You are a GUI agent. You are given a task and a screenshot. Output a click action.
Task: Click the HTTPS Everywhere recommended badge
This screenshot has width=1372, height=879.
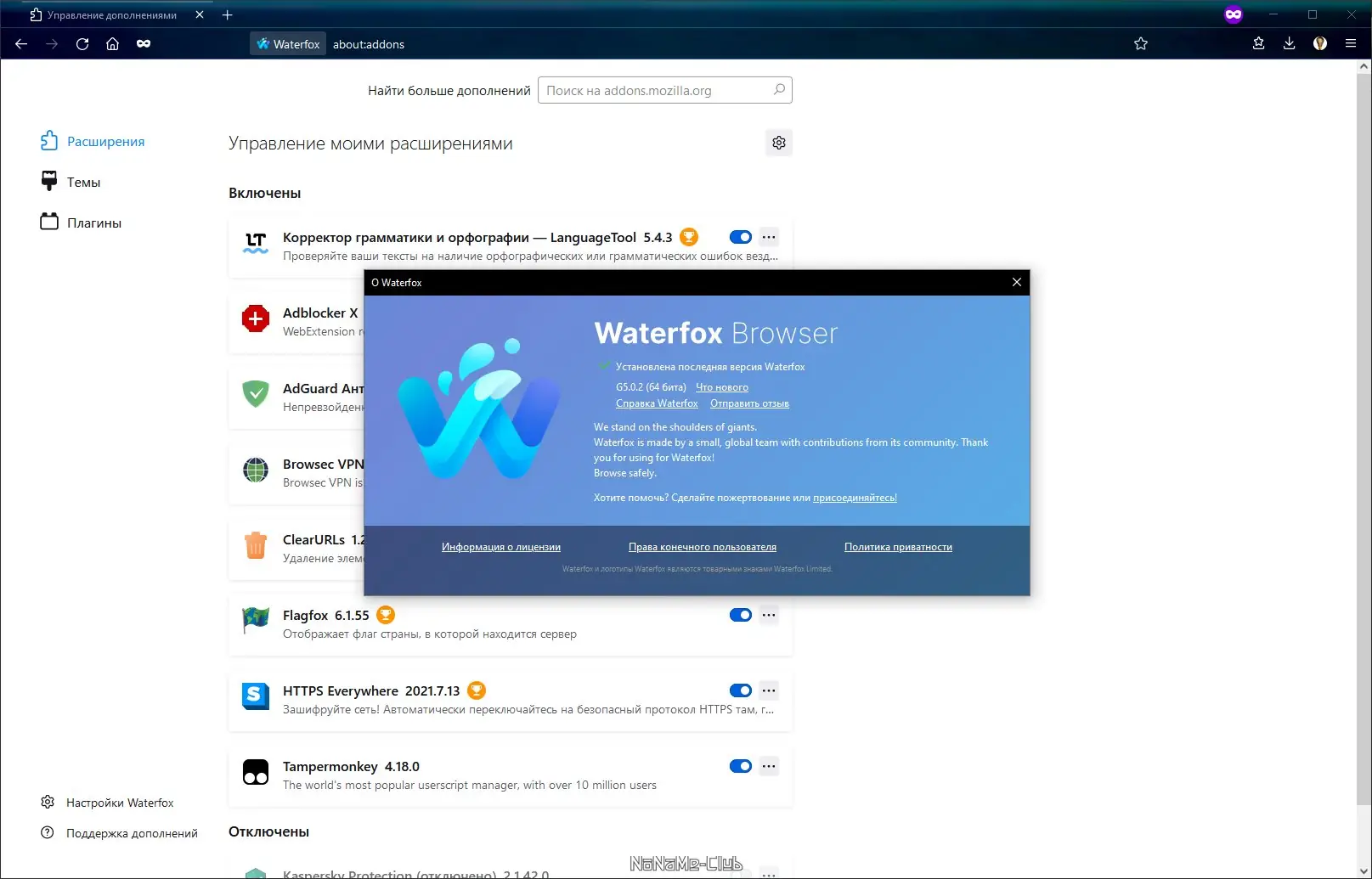[x=477, y=690]
